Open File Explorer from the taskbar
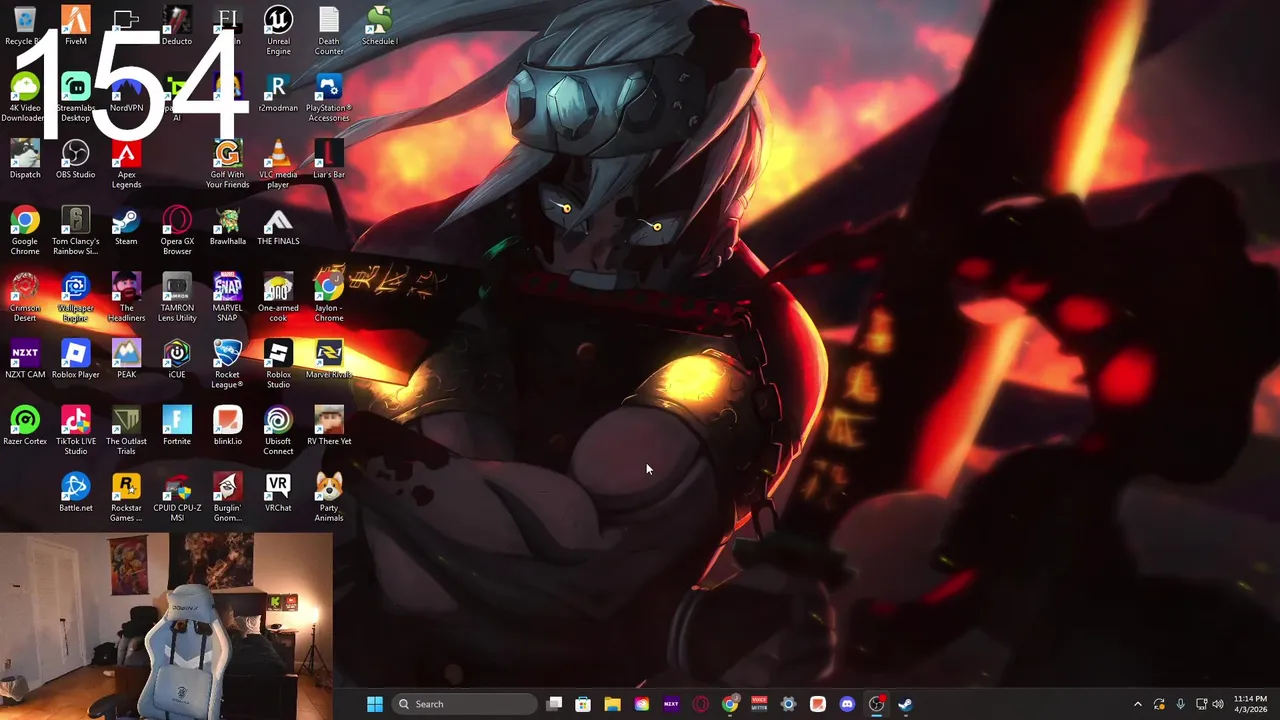The width and height of the screenshot is (1280, 720). click(612, 704)
